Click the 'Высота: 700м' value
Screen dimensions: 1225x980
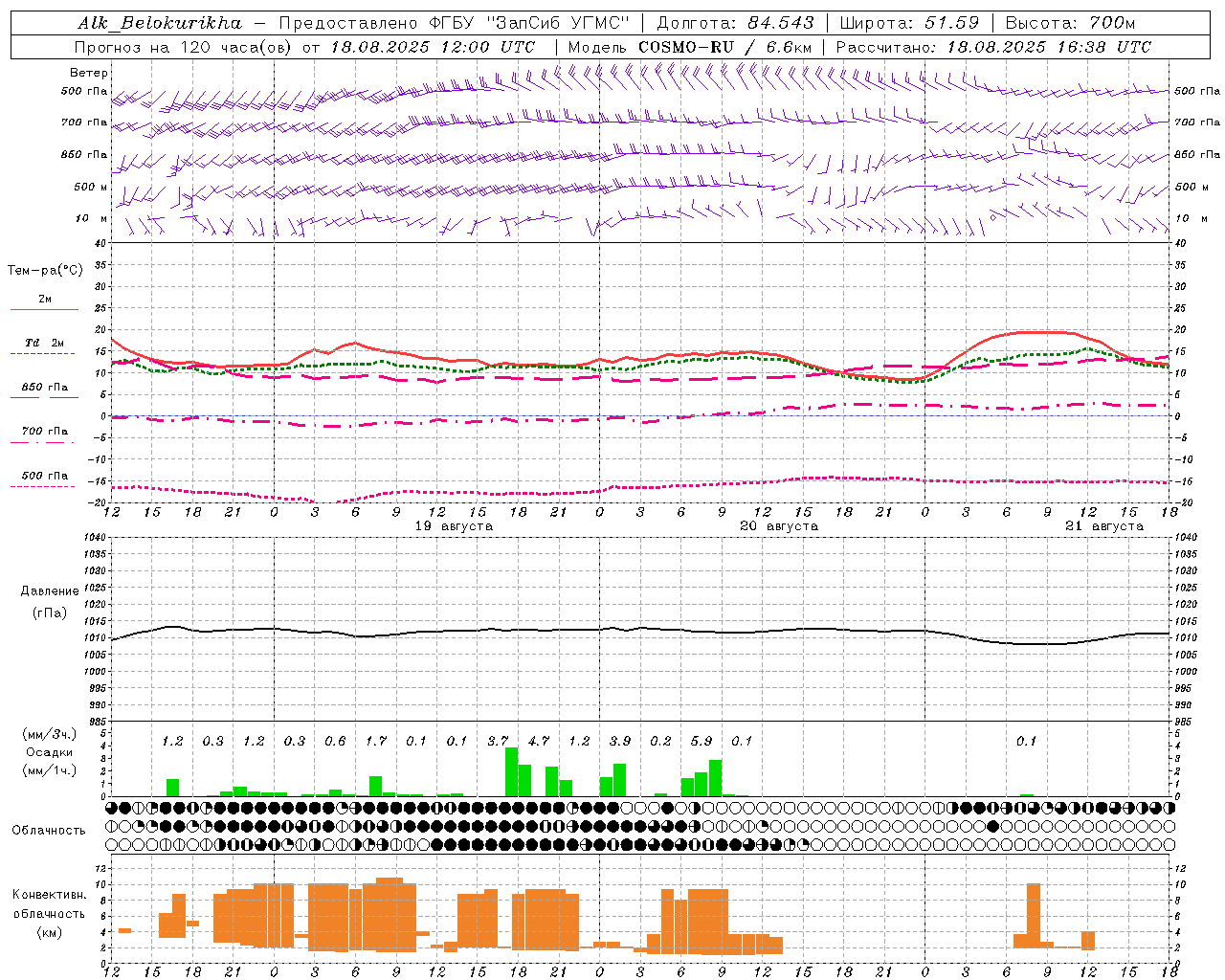click(1070, 23)
